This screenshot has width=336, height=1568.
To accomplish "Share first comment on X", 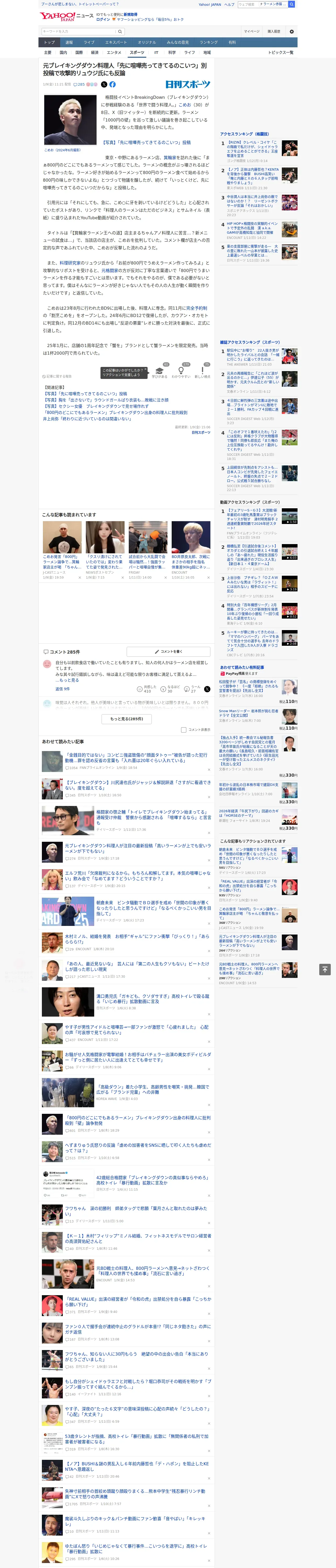I will [207, 689].
